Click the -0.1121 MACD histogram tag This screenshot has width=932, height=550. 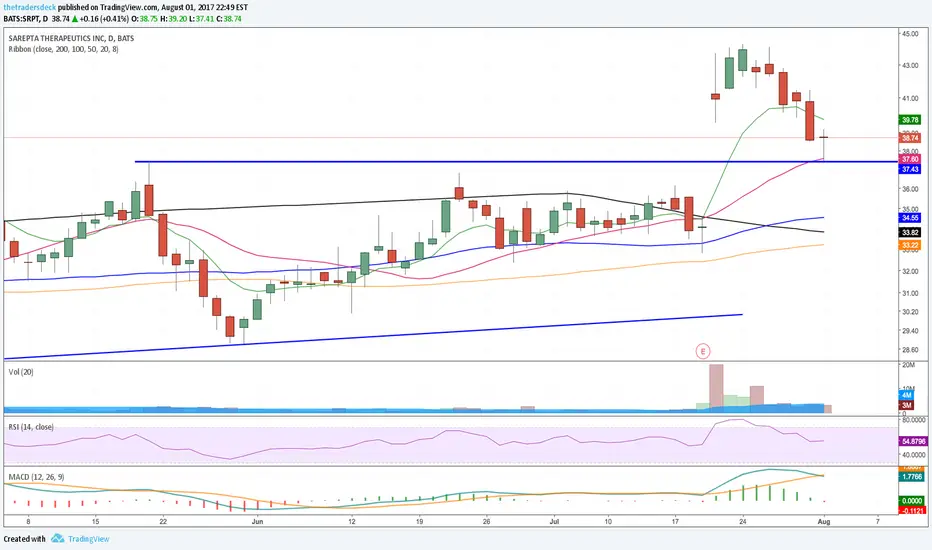point(912,511)
